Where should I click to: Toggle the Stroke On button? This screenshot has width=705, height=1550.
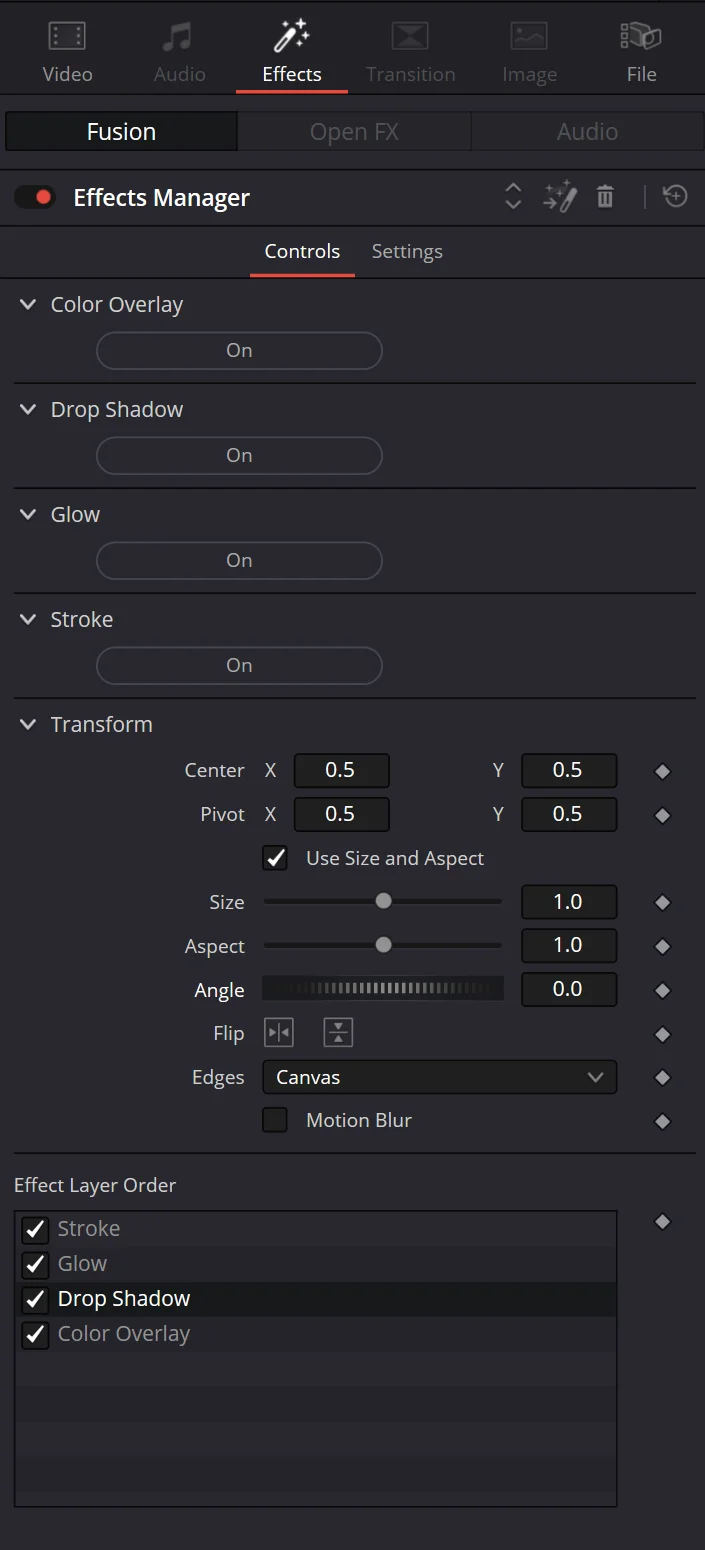tap(239, 666)
